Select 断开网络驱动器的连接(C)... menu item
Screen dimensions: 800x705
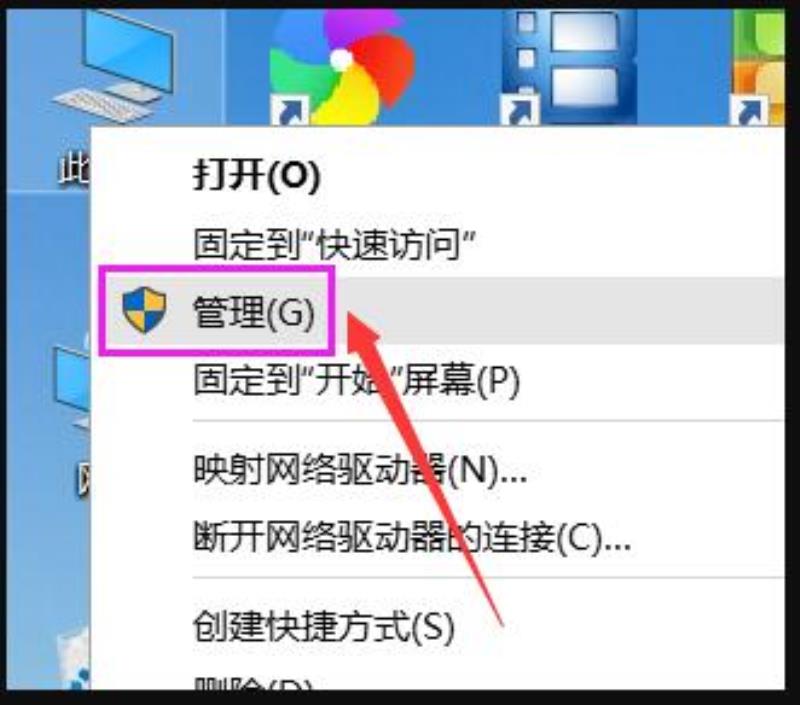[x=412, y=537]
